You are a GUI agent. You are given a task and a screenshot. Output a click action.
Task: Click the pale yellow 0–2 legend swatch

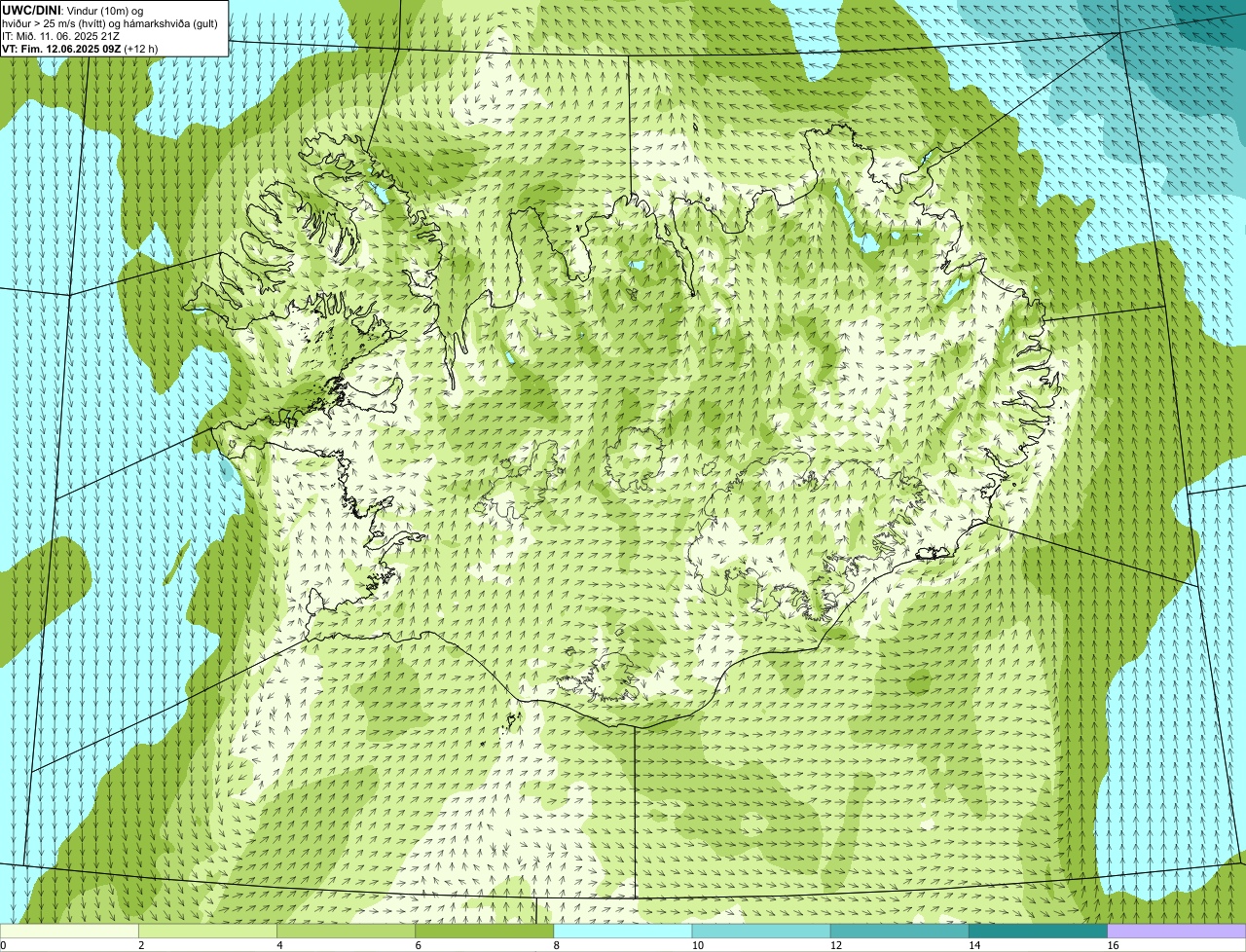pos(69,932)
